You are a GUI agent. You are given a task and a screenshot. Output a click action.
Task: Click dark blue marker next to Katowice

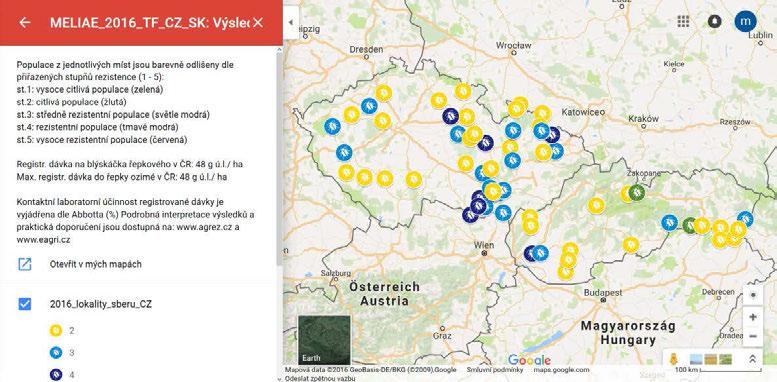(x=553, y=135)
